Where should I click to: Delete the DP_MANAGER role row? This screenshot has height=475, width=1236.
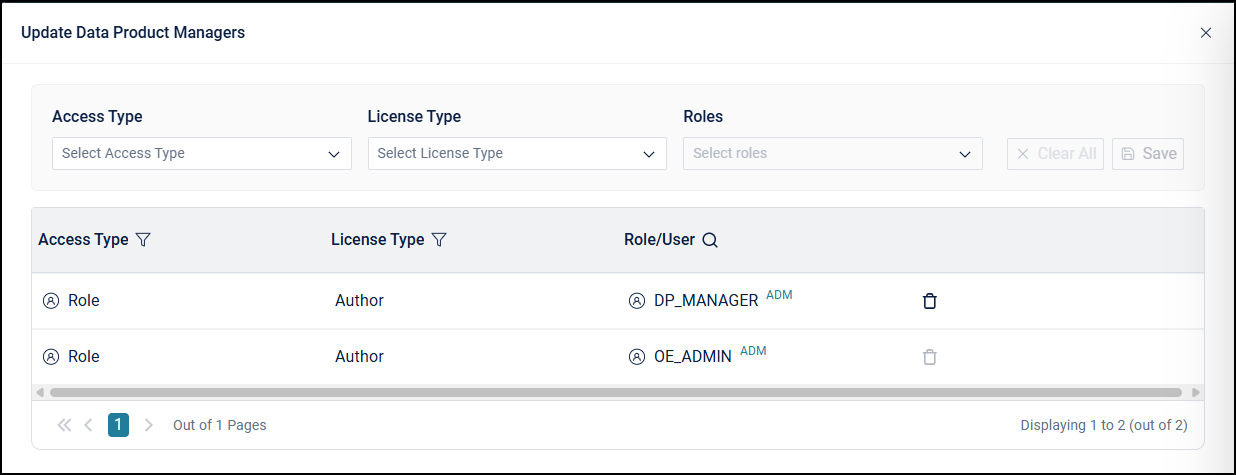coord(930,301)
